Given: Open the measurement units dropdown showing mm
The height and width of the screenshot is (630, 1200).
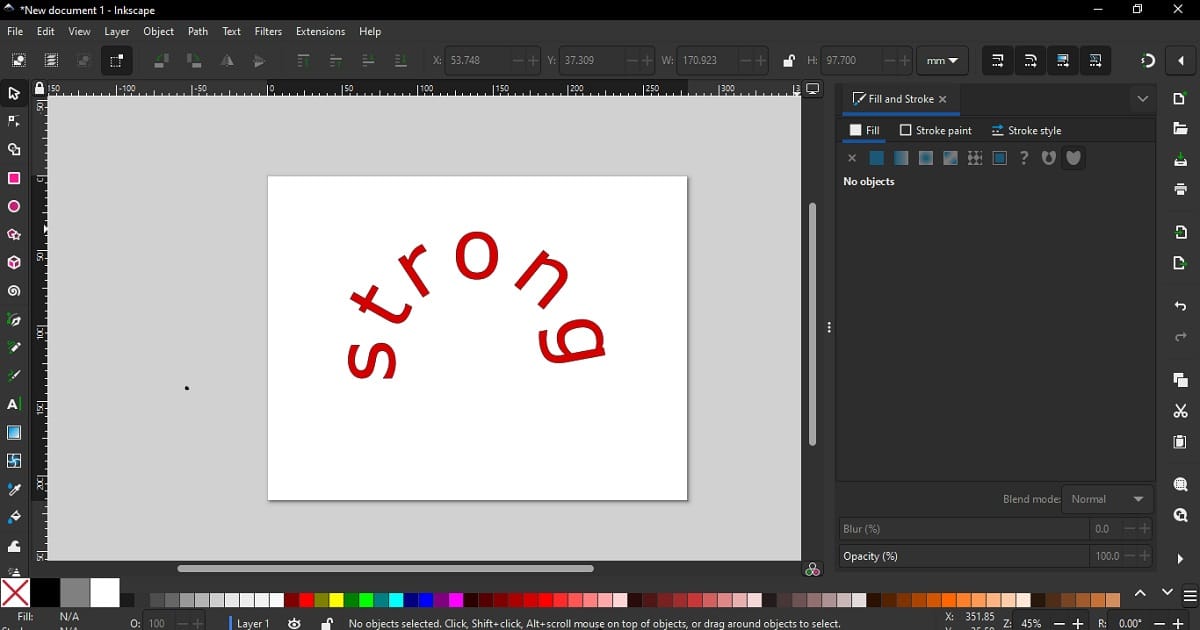Looking at the screenshot, I should 941,60.
